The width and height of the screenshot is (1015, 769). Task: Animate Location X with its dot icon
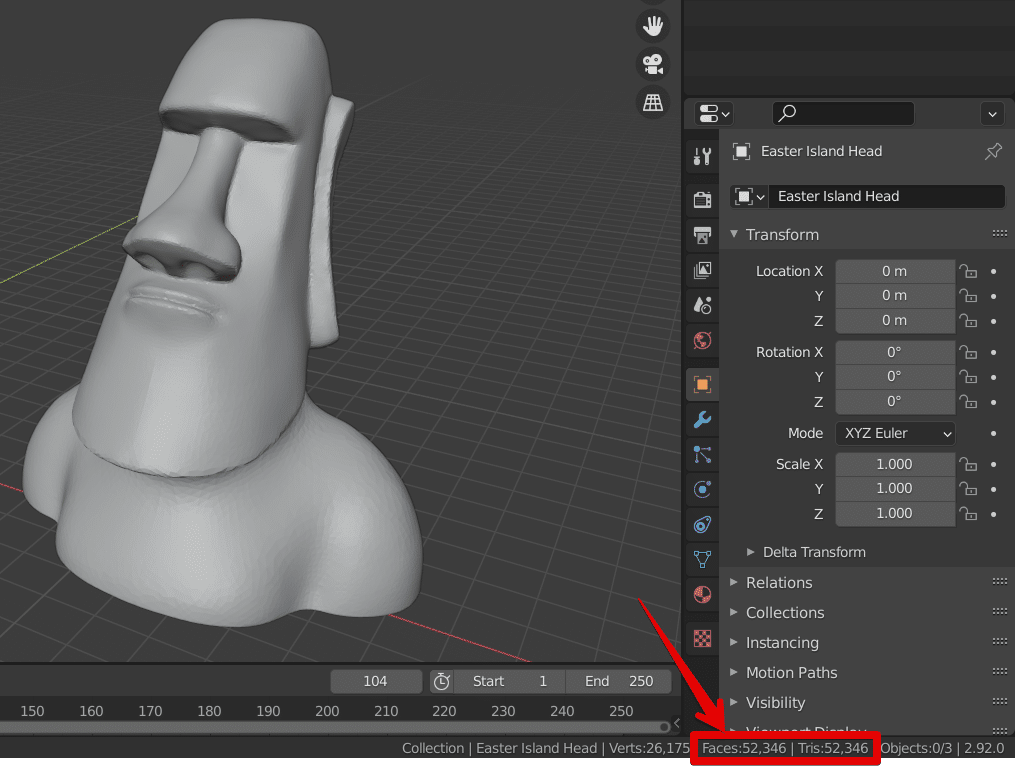tap(994, 272)
